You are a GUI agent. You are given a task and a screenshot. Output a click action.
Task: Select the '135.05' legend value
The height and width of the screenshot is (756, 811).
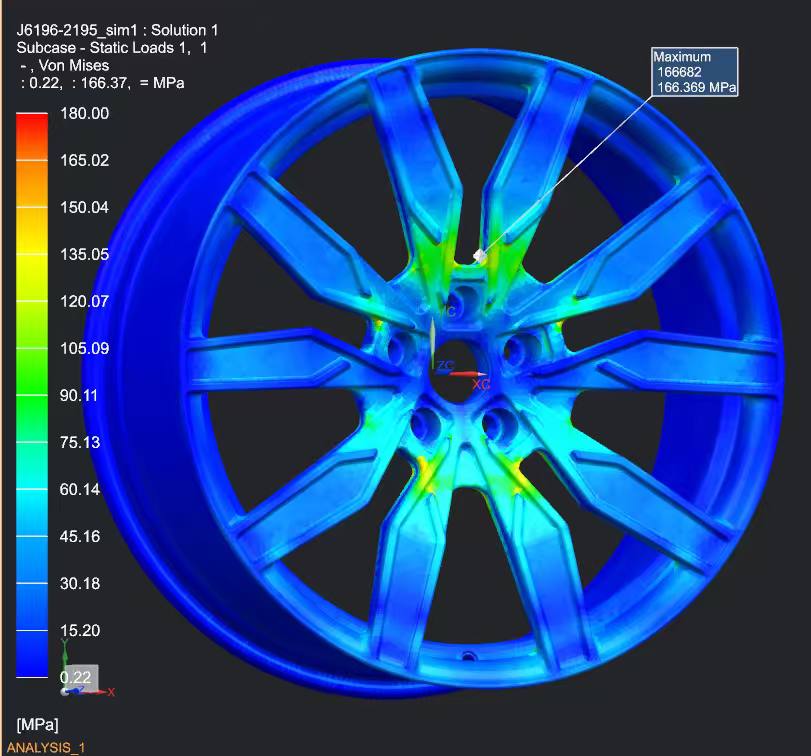pos(85,254)
